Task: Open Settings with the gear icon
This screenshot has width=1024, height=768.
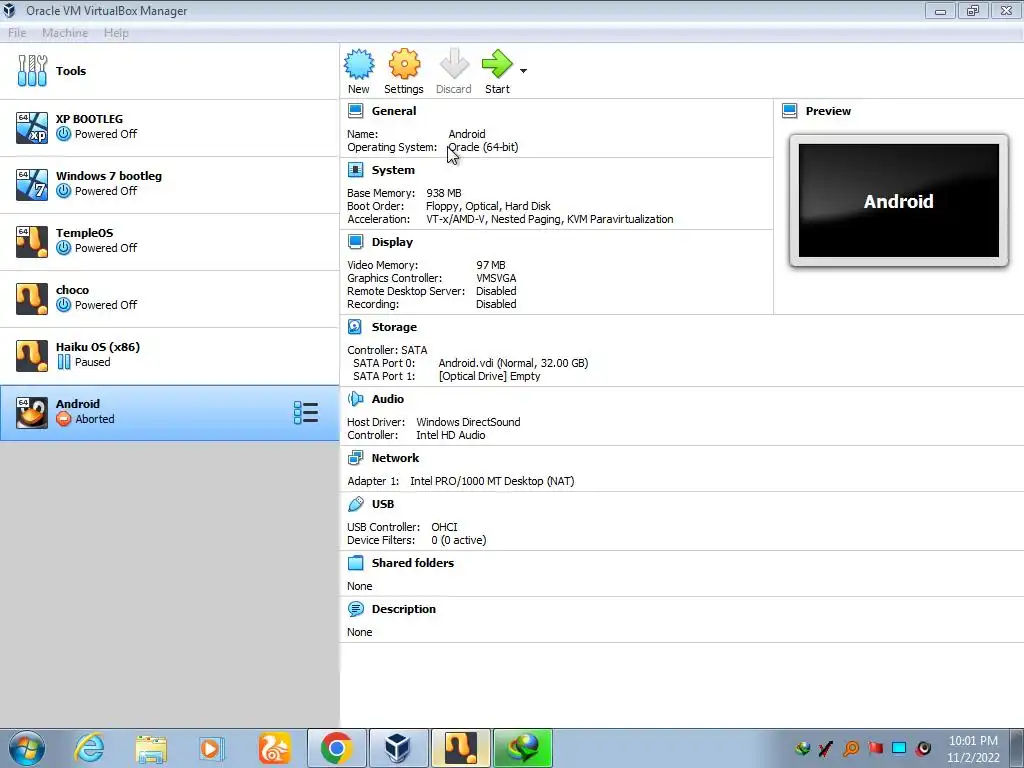Action: [x=404, y=64]
